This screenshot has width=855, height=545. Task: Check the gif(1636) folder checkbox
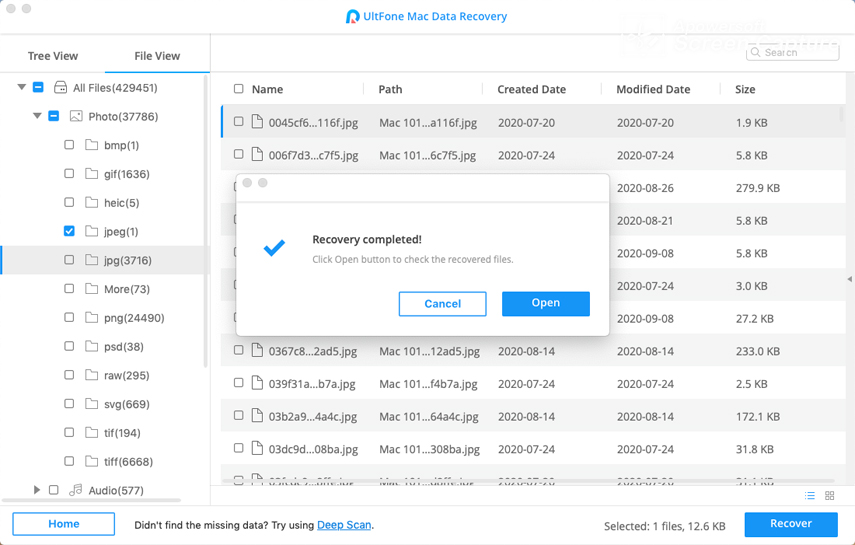point(69,174)
